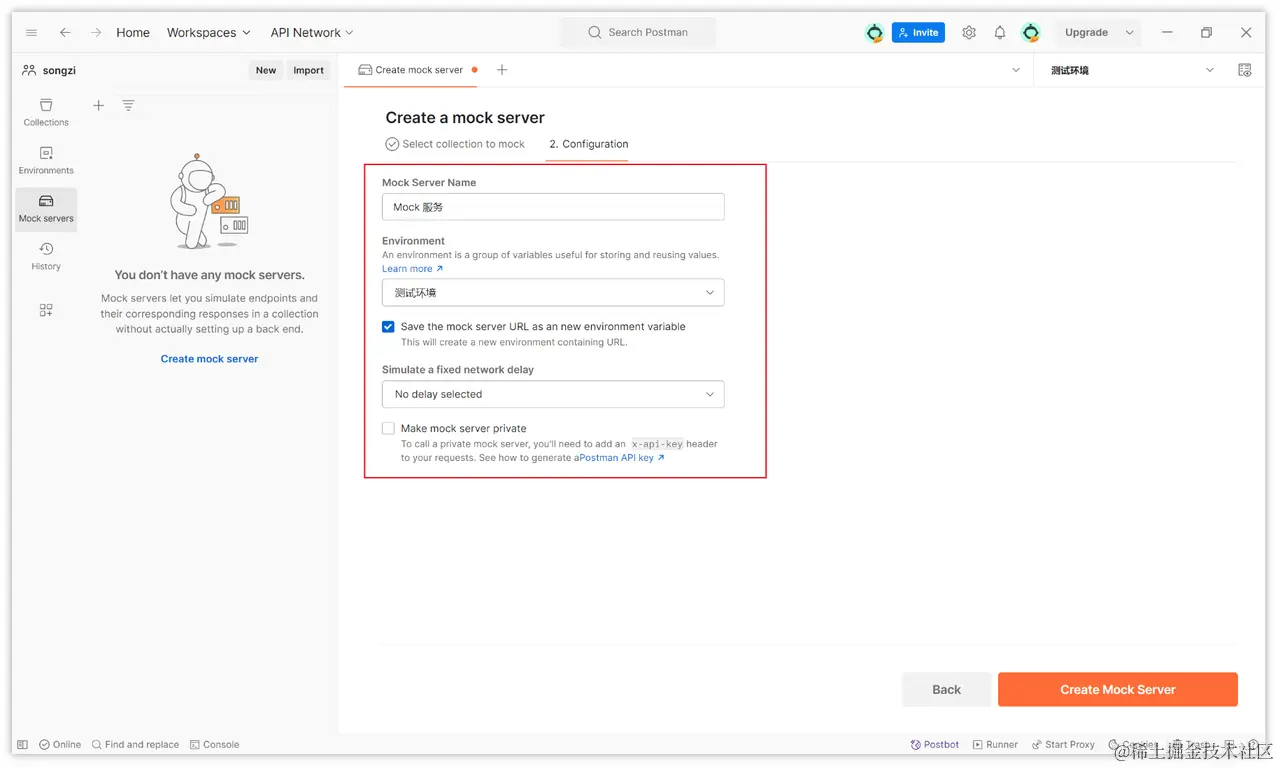Open a new tab with plus icon
Image resolution: width=1280 pixels, height=768 pixels.
pos(502,70)
